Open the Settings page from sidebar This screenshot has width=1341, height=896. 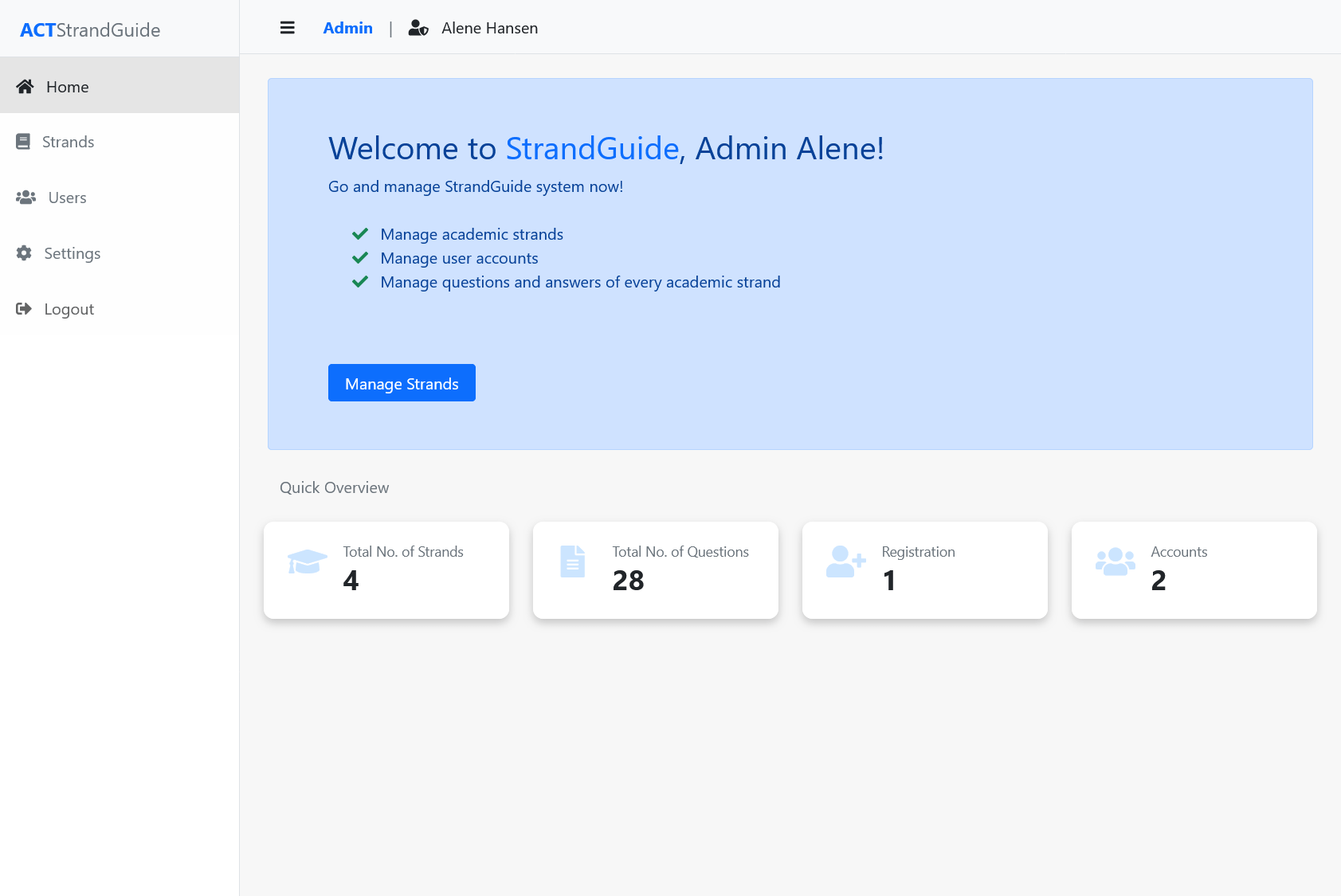[x=120, y=252]
